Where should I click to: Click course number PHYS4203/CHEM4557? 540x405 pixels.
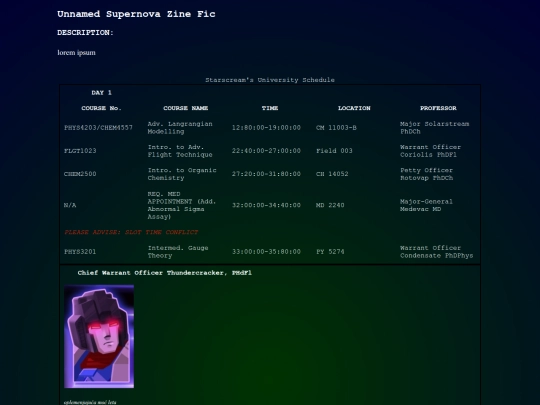pyautogui.click(x=98, y=128)
